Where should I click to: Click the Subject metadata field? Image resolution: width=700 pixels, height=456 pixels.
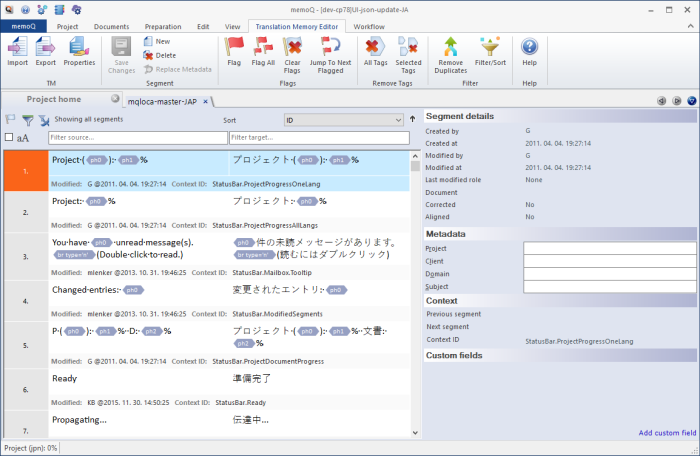point(610,287)
